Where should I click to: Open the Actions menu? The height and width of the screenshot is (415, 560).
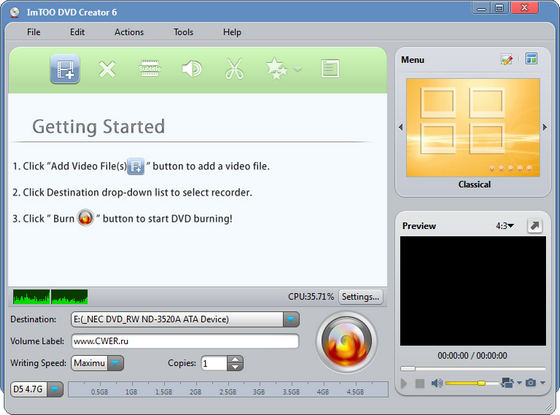pos(129,32)
